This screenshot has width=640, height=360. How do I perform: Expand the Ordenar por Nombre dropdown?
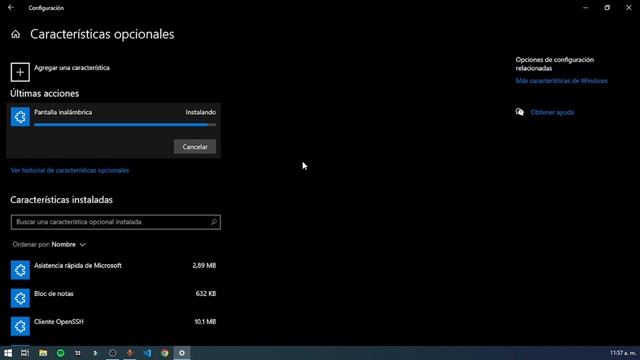tap(49, 244)
